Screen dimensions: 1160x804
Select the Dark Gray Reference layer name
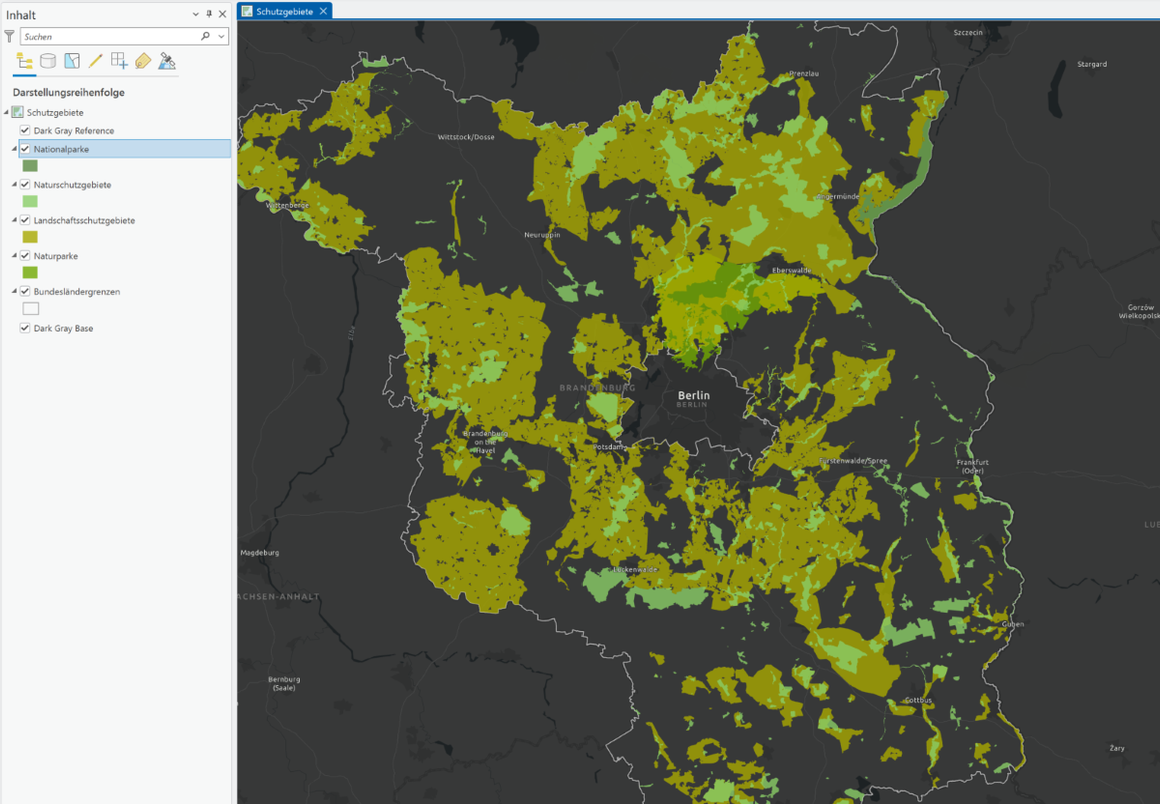click(x=74, y=130)
